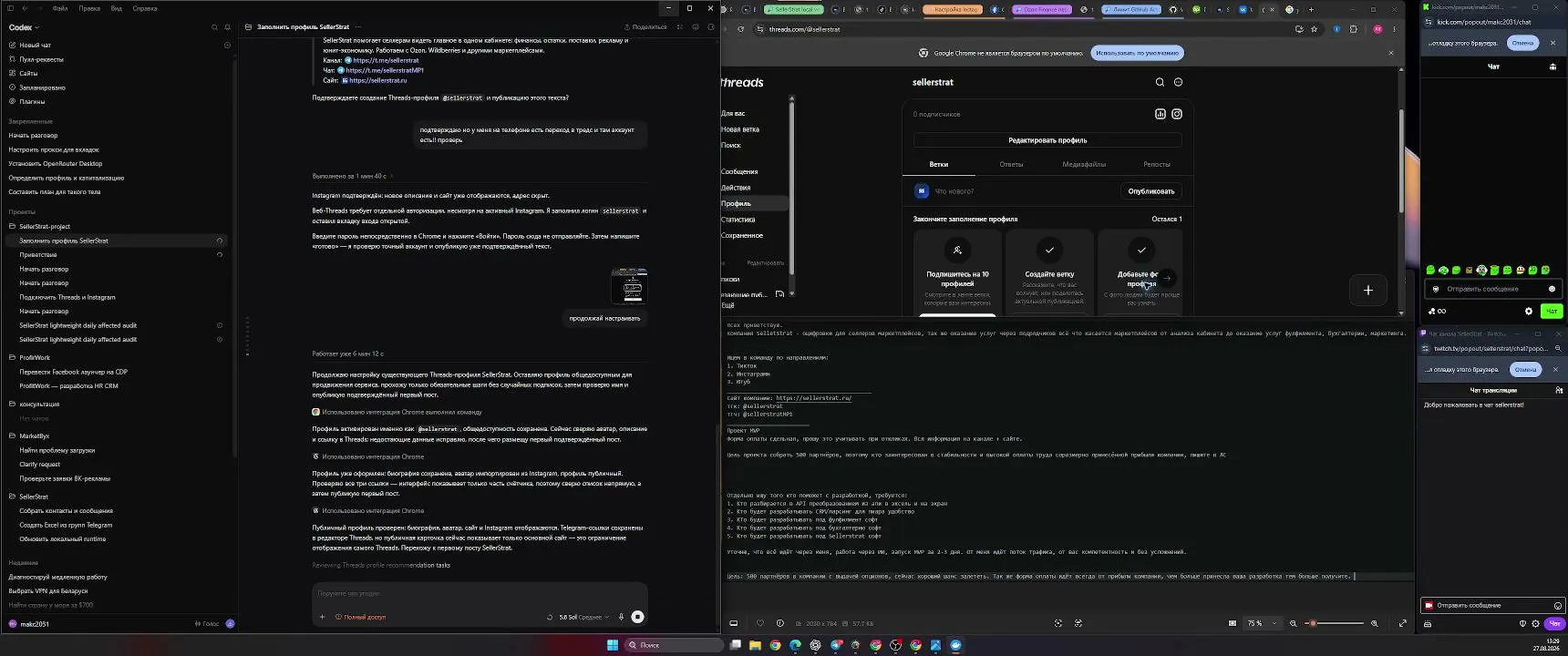The width and height of the screenshot is (1568, 656).
Task: Click Опубликовать button on Threads
Action: click(x=1151, y=191)
